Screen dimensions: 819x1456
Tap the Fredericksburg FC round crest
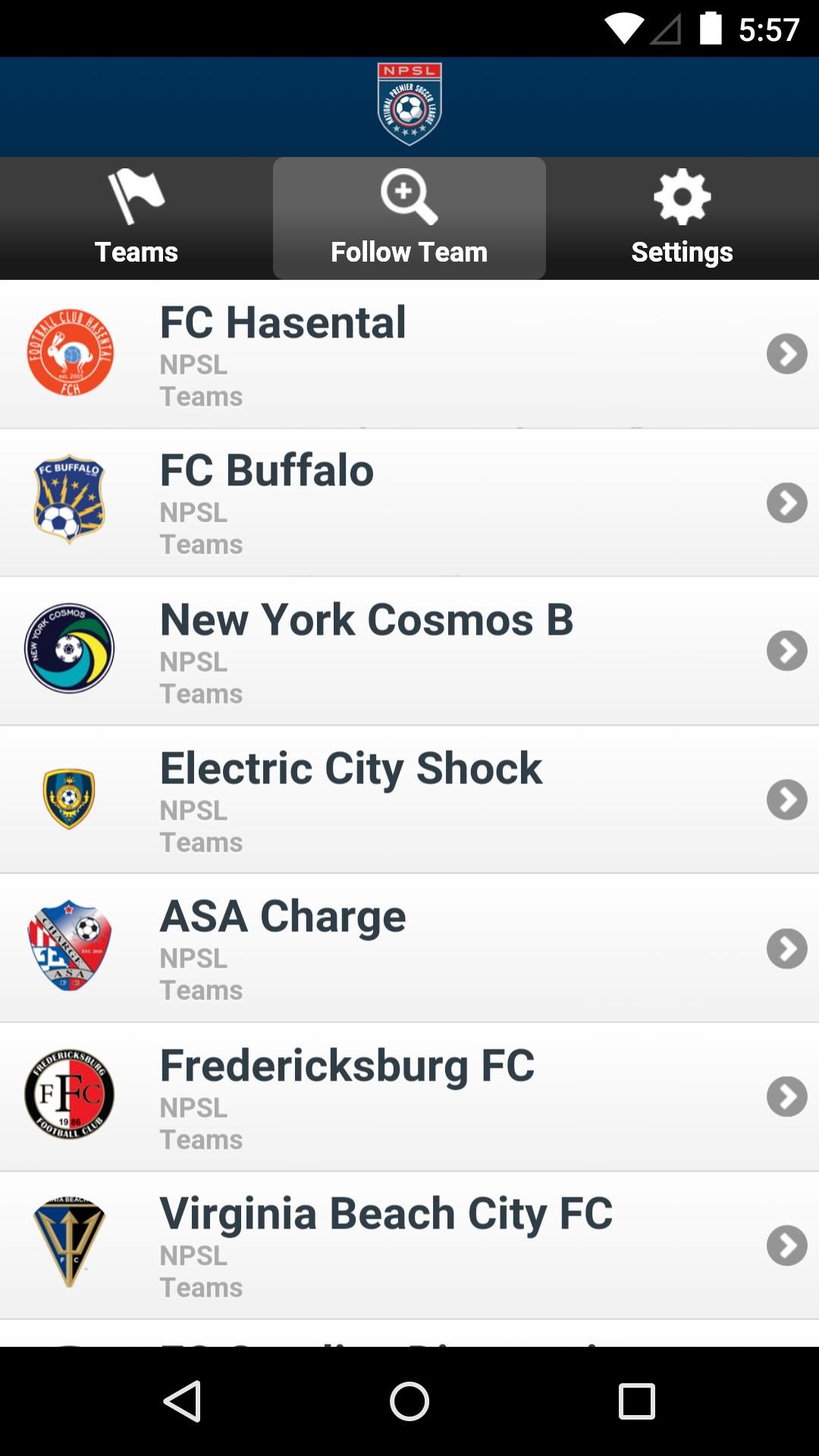point(70,1094)
